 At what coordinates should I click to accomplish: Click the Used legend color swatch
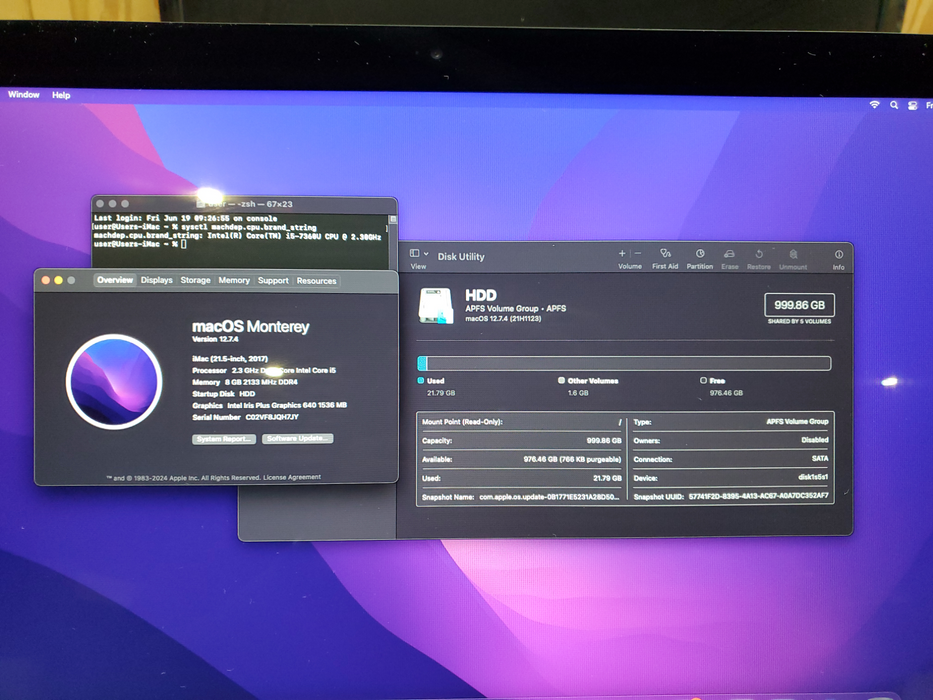[421, 380]
